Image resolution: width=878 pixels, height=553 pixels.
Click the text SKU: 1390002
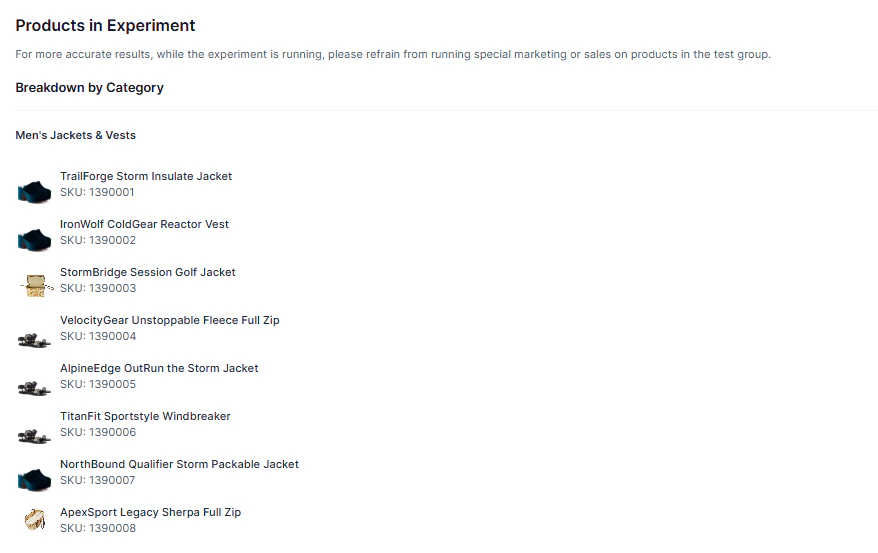coord(98,241)
